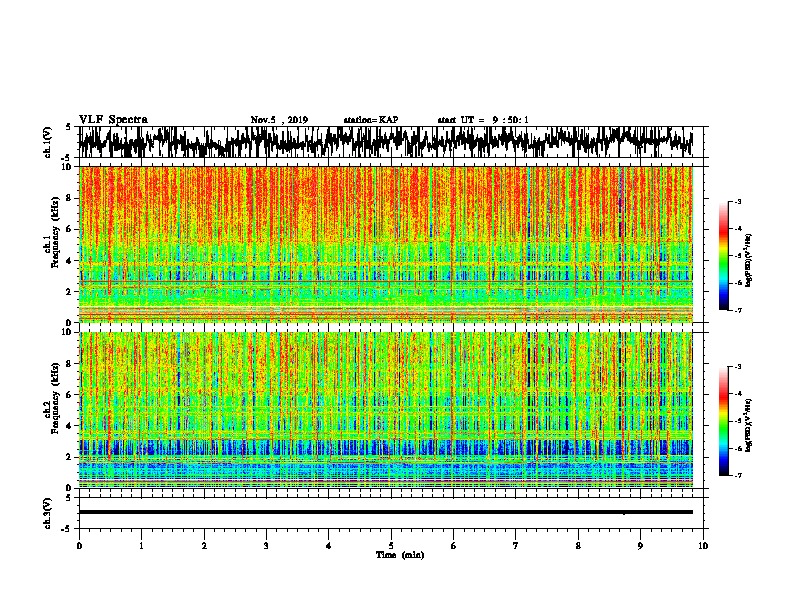Select the ch.2 "Frequency (kHz)" axis label

55,397
